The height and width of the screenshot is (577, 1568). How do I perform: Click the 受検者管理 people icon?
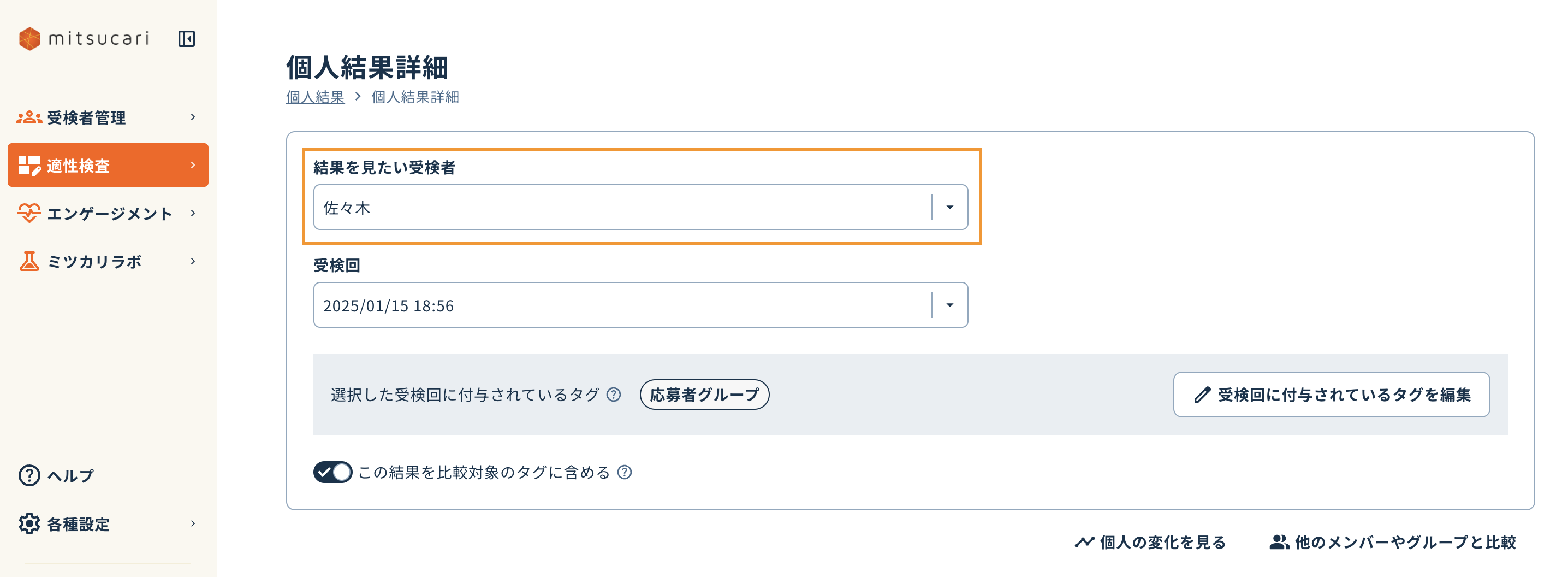tap(29, 117)
